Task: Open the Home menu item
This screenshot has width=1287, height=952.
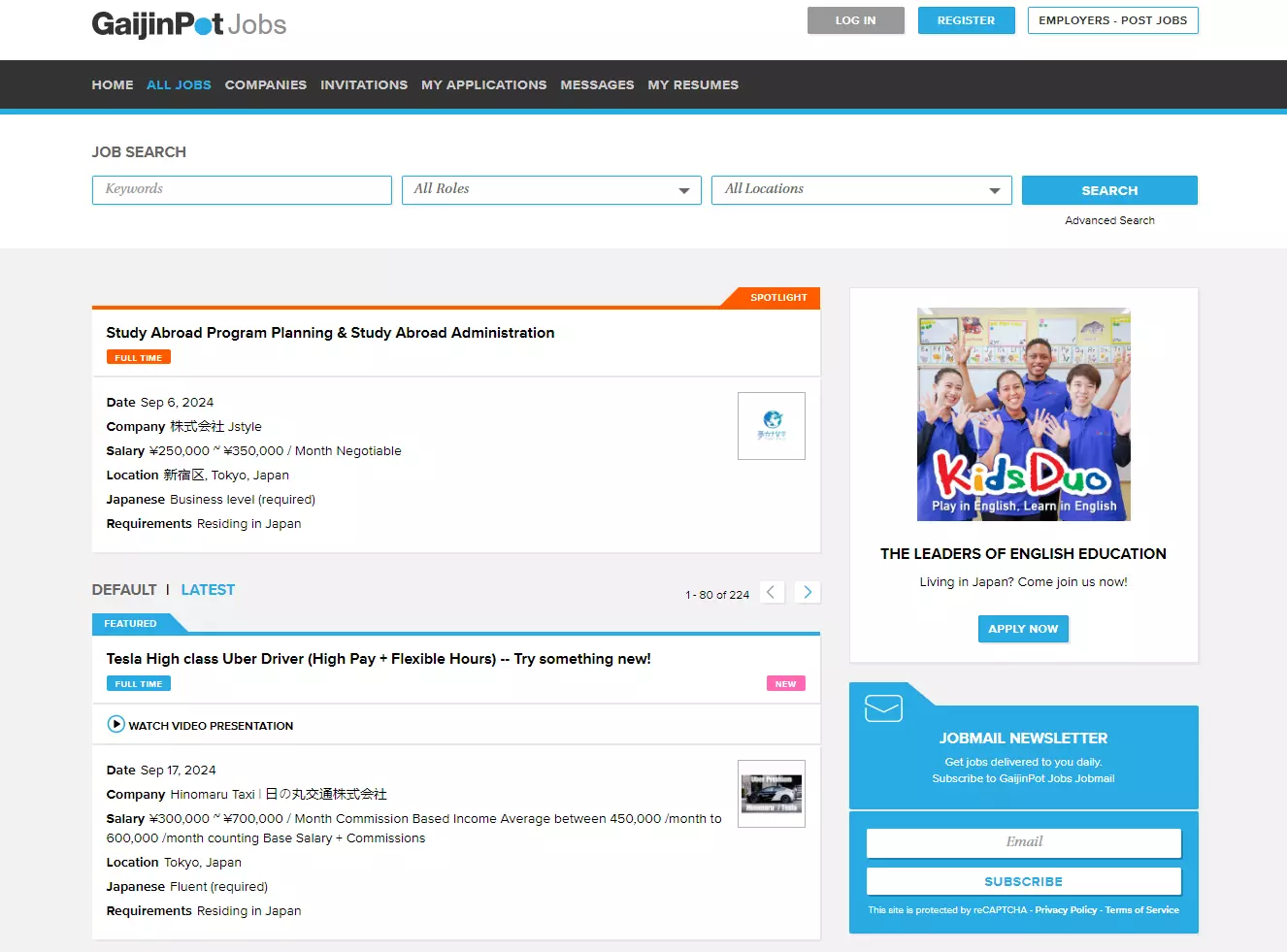Action: pyautogui.click(x=113, y=85)
